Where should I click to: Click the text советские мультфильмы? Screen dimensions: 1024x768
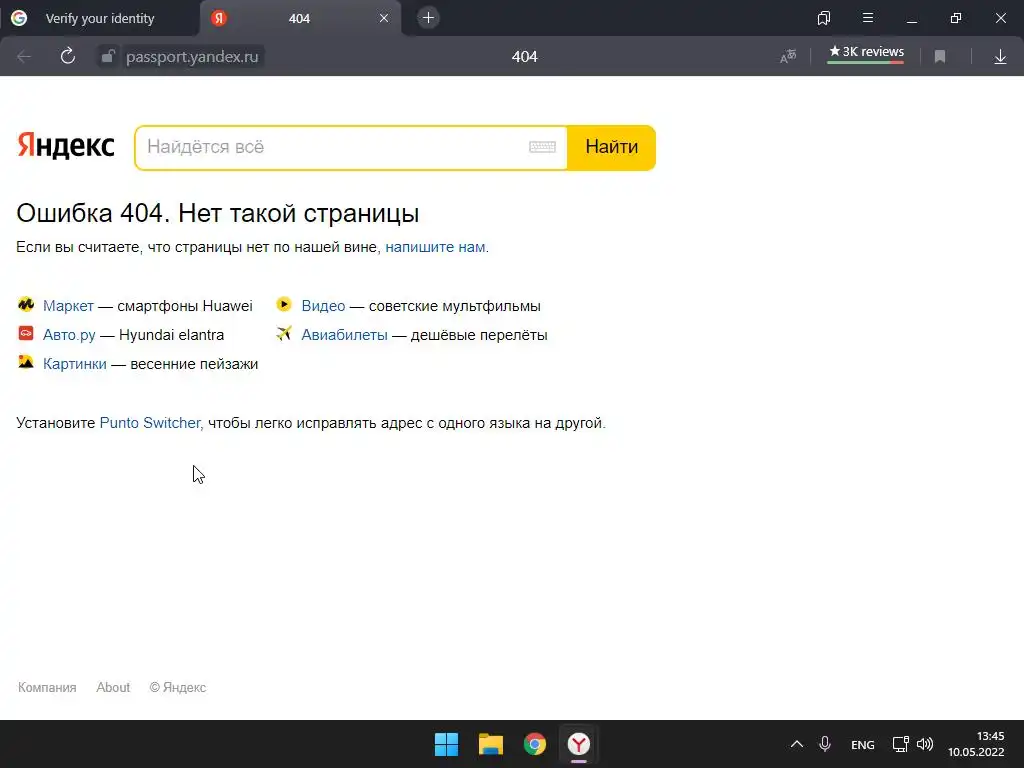455,306
